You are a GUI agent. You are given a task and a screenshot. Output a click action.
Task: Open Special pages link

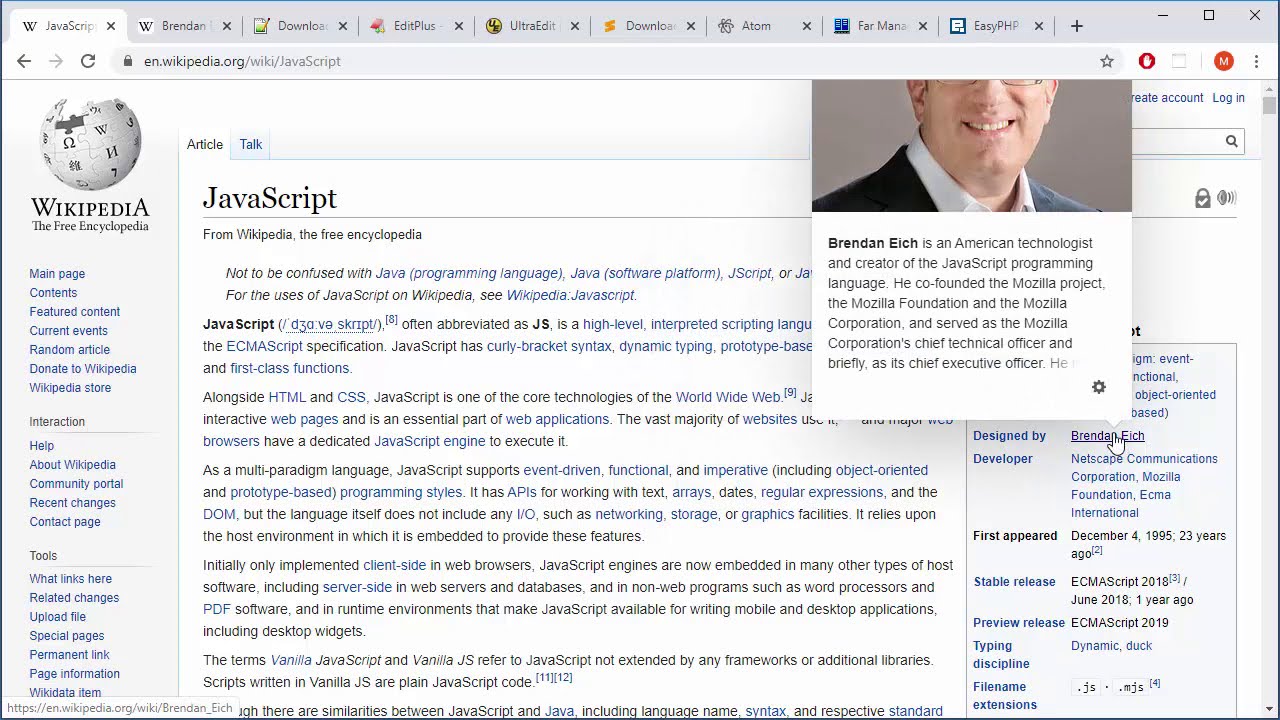pos(67,636)
